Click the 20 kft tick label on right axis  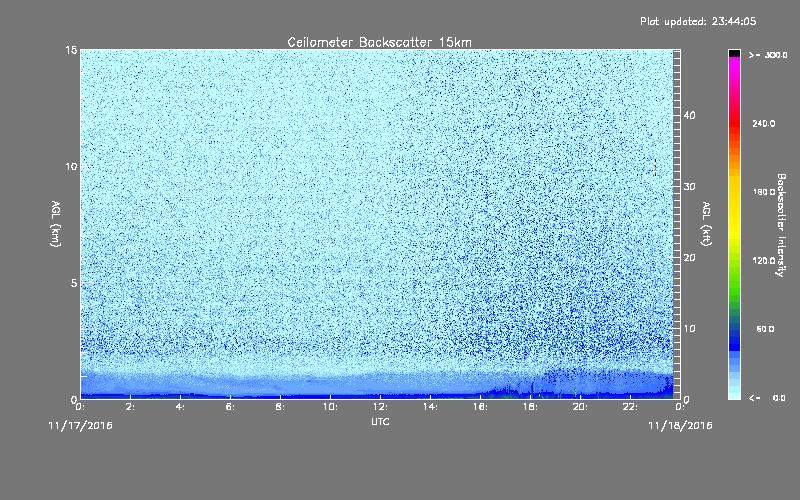point(689,258)
